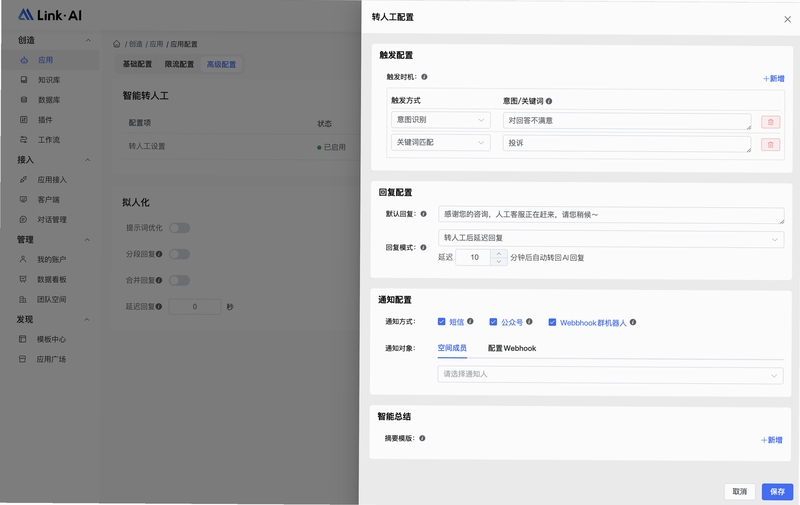Click 创造 in the breadcrumb
Viewport: 800px width, 505px height.
pyautogui.click(x=136, y=44)
